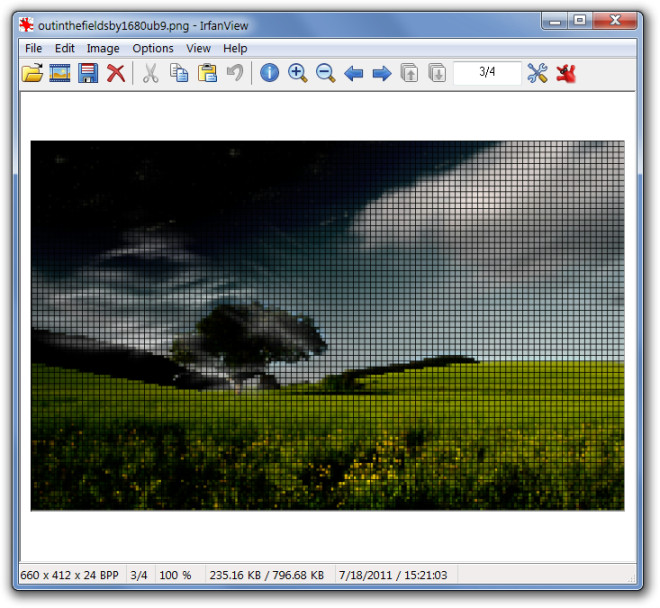
Task: Open Image Information via blue i icon
Action: point(269,73)
